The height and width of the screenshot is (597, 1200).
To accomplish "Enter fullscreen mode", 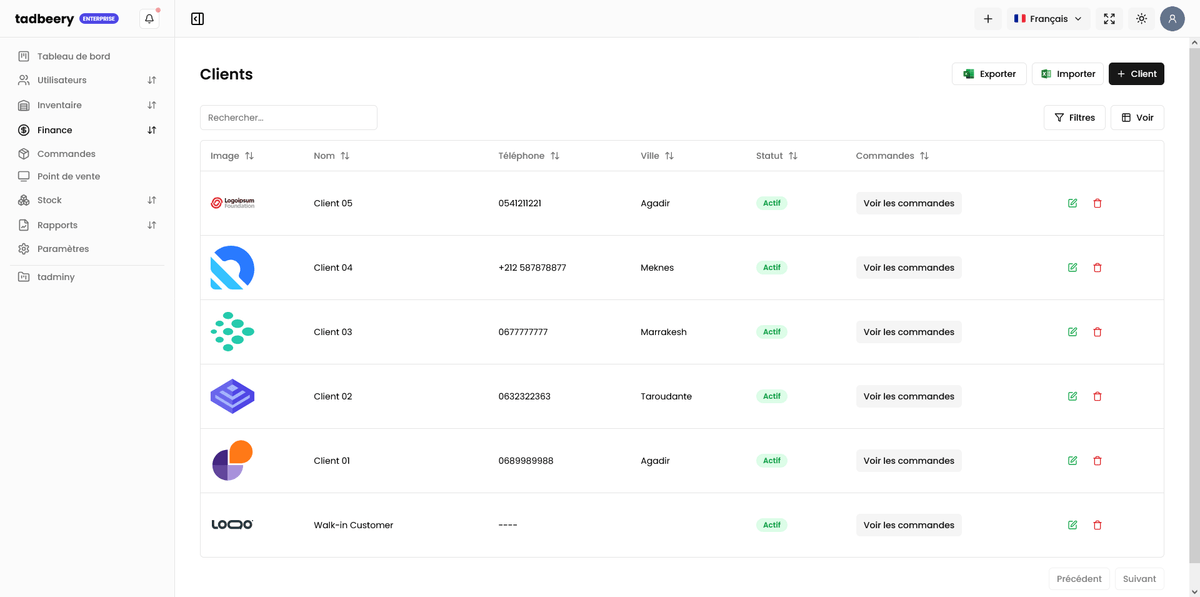I will 1109,19.
